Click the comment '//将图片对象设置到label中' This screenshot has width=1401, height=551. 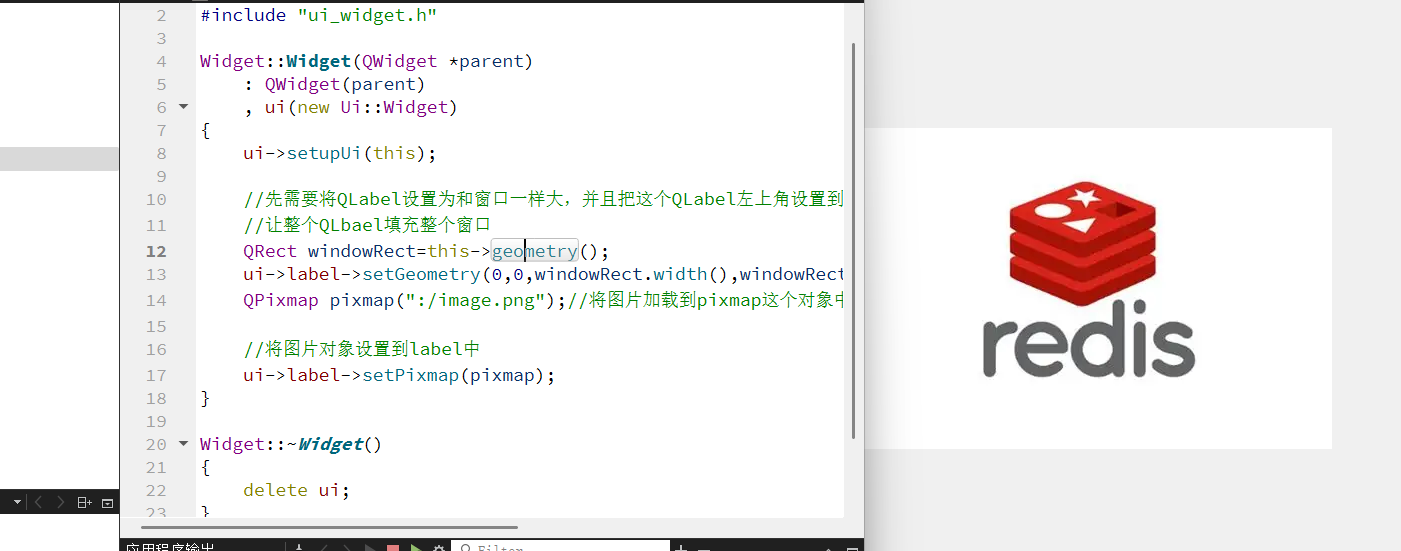(x=362, y=349)
